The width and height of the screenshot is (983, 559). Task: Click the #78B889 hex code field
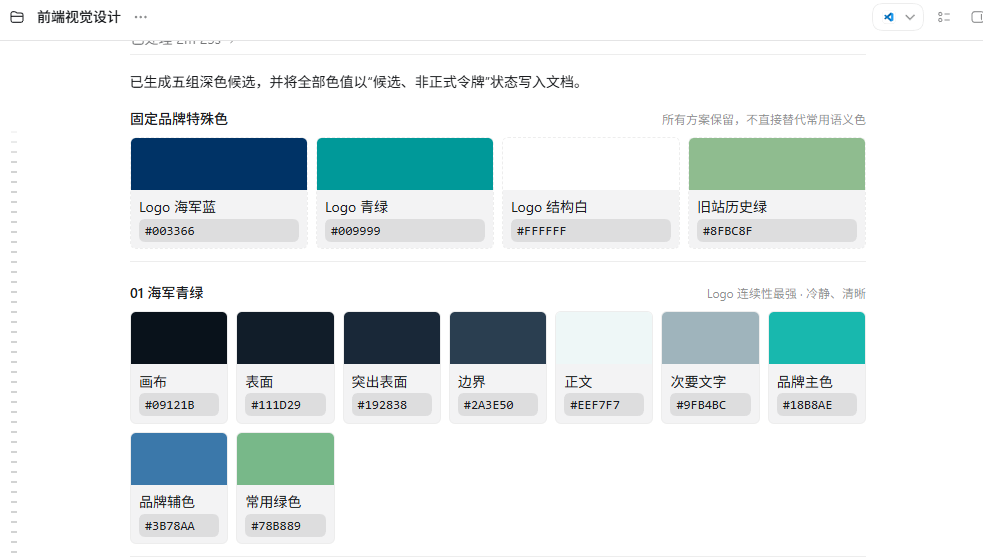[285, 526]
